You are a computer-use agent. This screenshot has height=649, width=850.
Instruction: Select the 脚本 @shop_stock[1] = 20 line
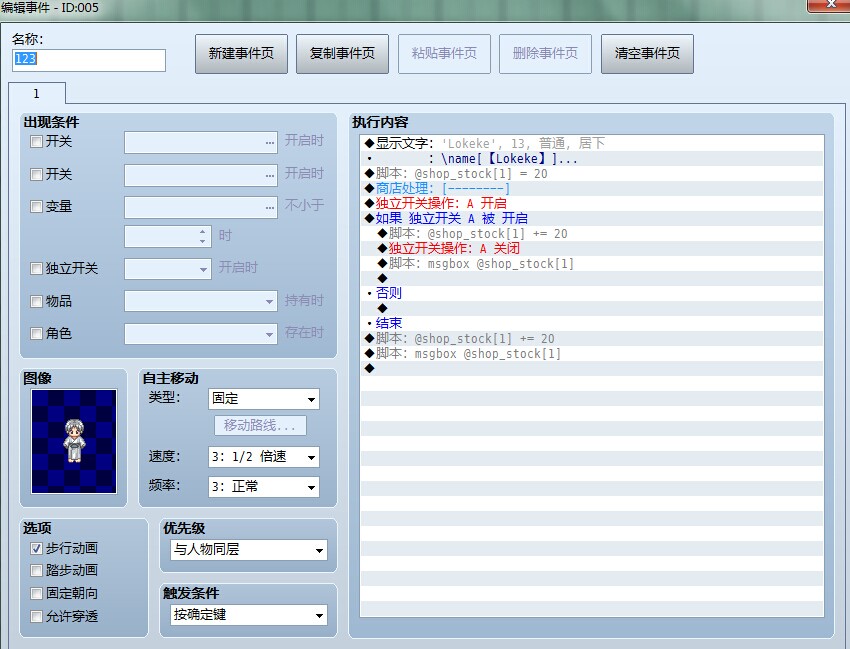tap(592, 174)
